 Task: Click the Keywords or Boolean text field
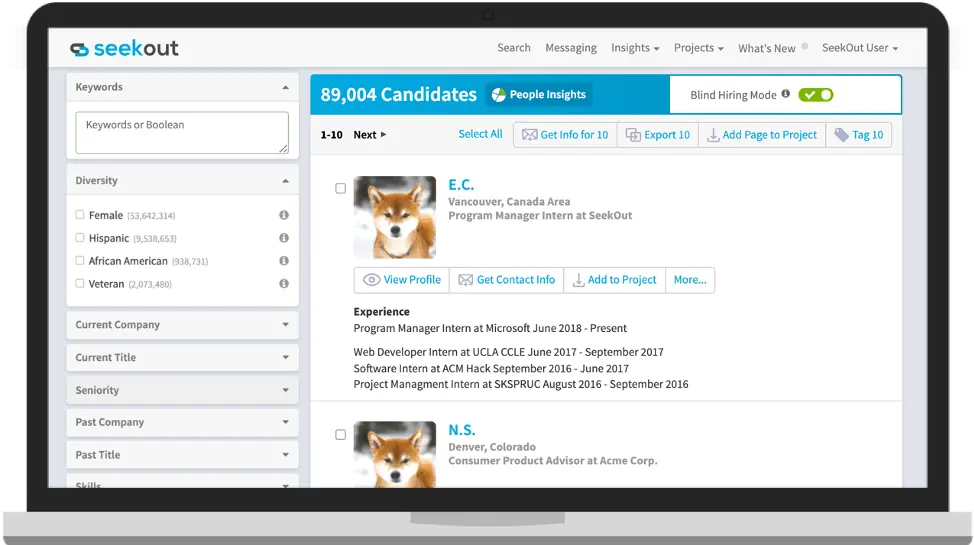[x=182, y=132]
